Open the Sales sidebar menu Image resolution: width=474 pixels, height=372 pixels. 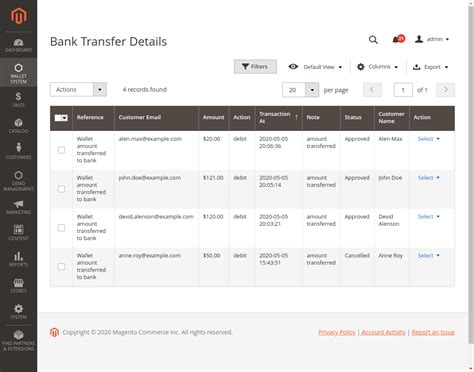pos(18,100)
